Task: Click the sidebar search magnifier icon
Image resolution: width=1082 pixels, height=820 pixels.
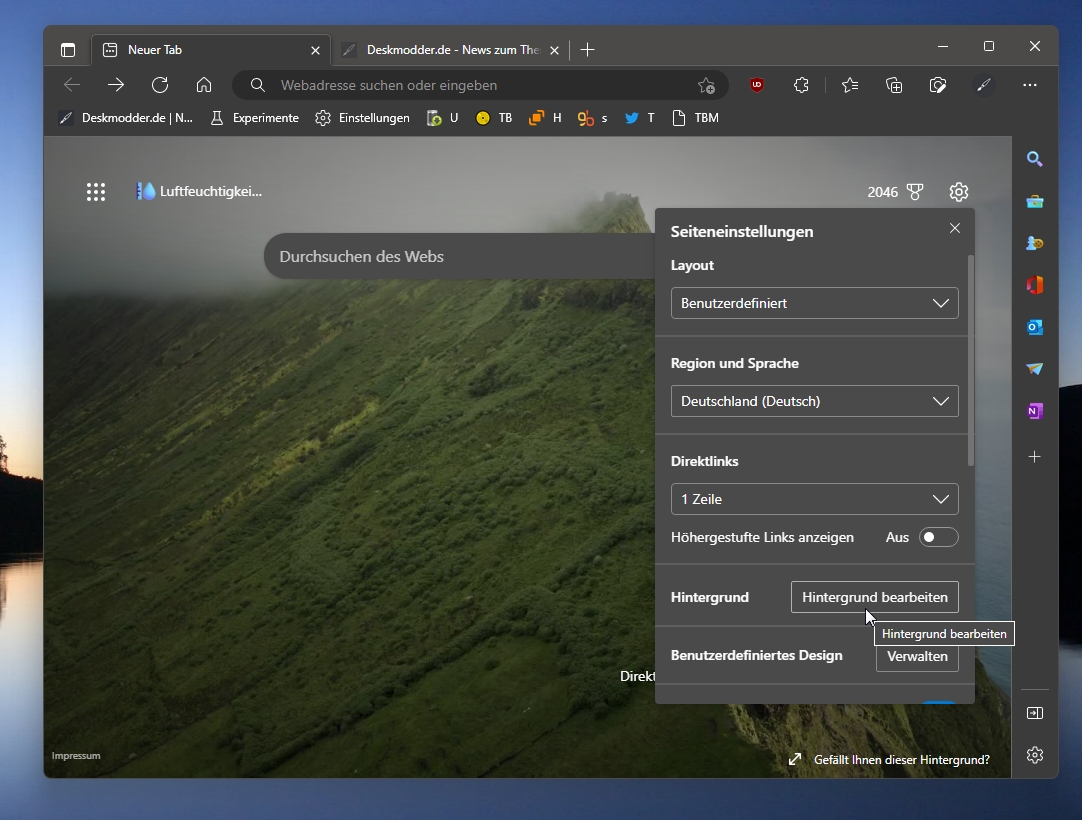Action: [x=1034, y=159]
